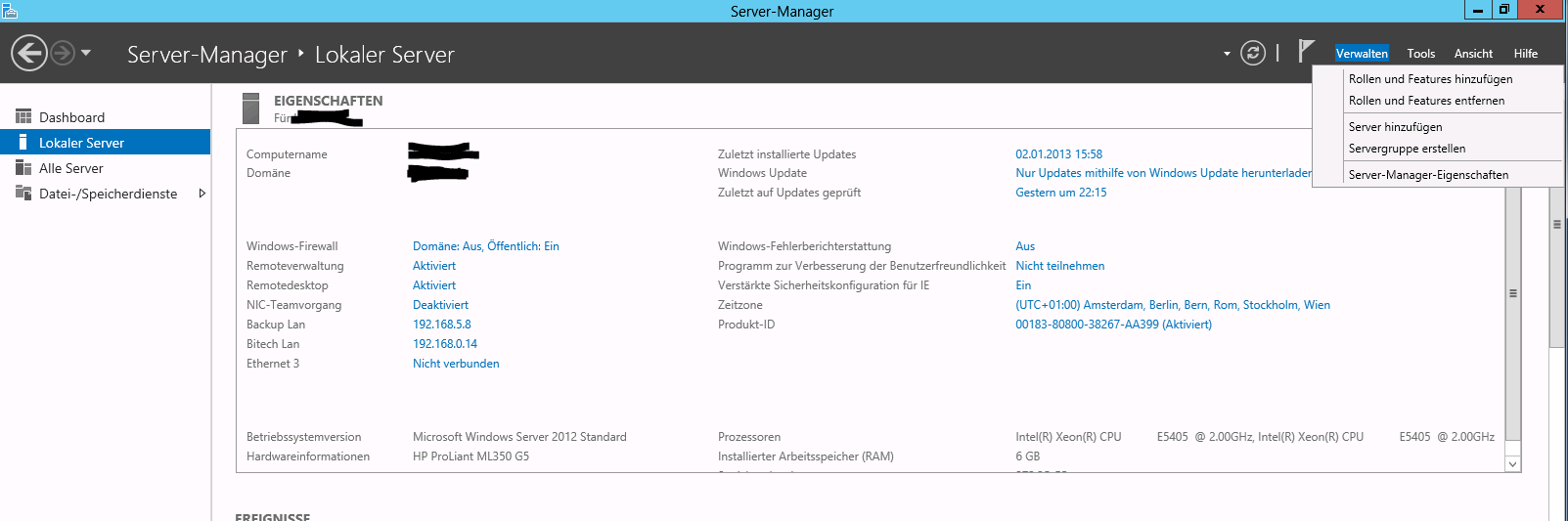Select Lokaler Server in the navigation pane

[106, 143]
